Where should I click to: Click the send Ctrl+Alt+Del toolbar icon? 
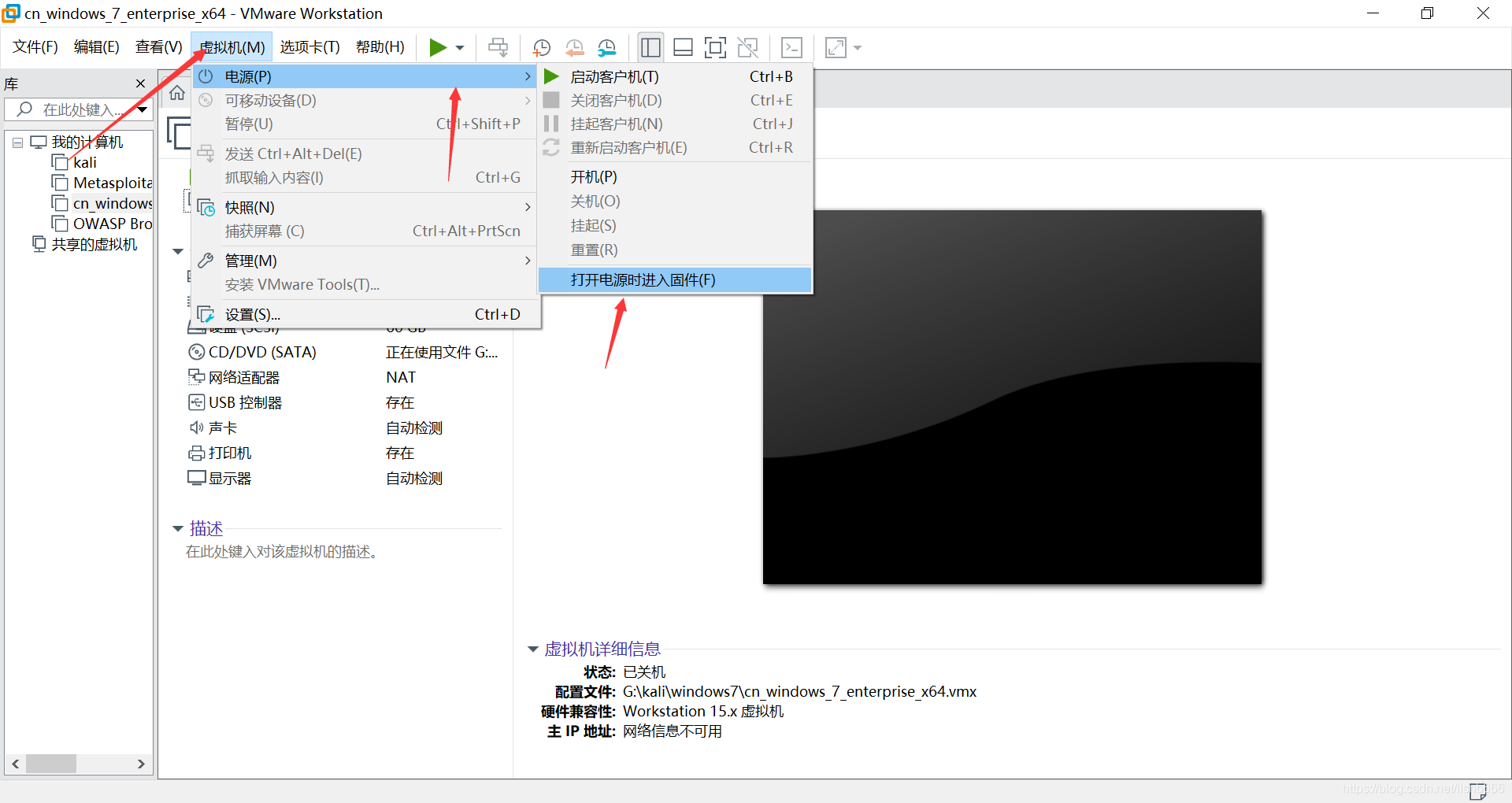(498, 47)
